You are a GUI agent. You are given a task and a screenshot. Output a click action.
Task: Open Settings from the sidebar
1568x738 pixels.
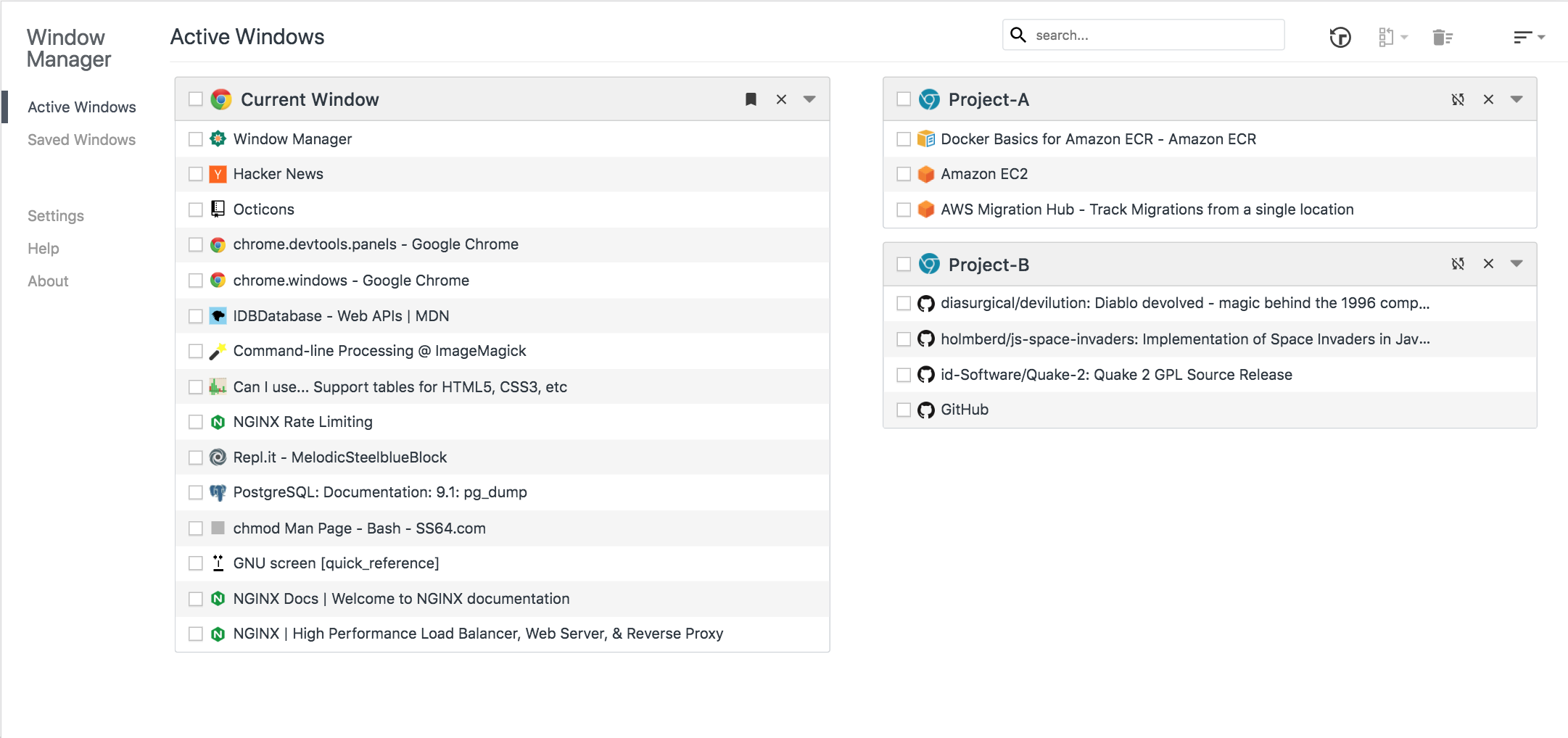pos(56,216)
